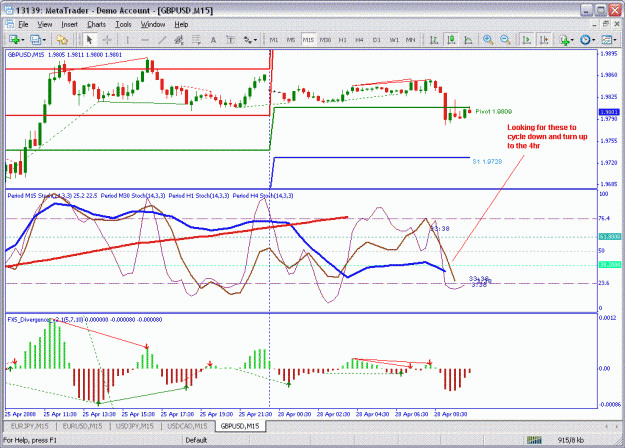Select the Trendline drawing tool
The image size is (625, 448).
point(162,39)
